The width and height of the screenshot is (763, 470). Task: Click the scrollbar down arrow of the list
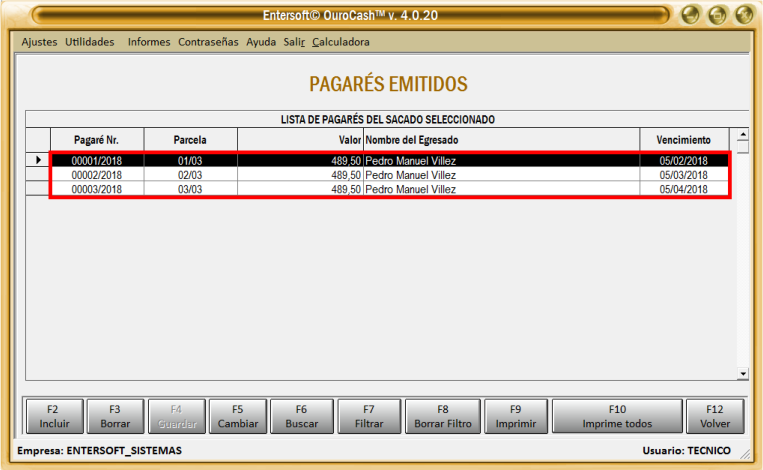[743, 374]
